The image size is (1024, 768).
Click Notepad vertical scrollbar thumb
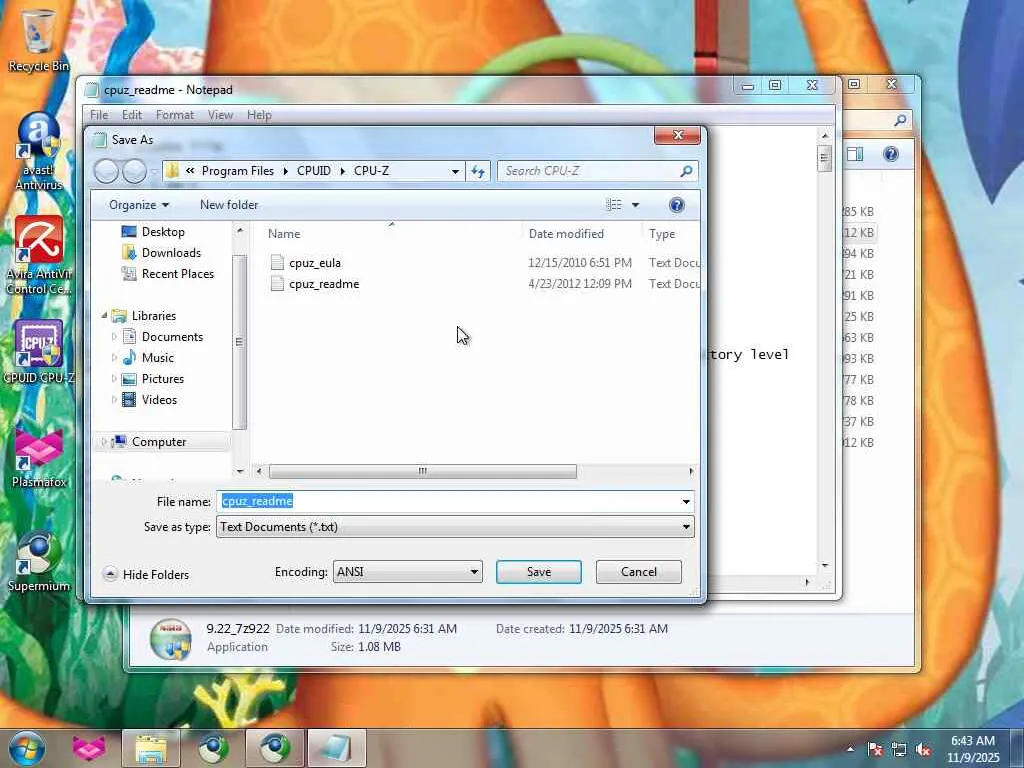click(x=824, y=157)
